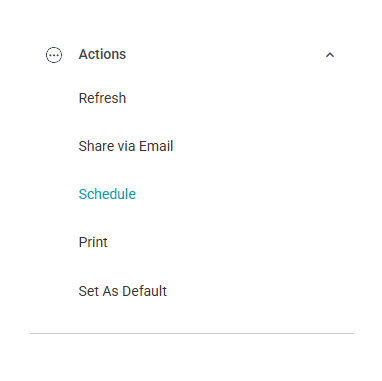Screen dimensions: 382x381
Task: Refresh the current report view
Action: 102,98
